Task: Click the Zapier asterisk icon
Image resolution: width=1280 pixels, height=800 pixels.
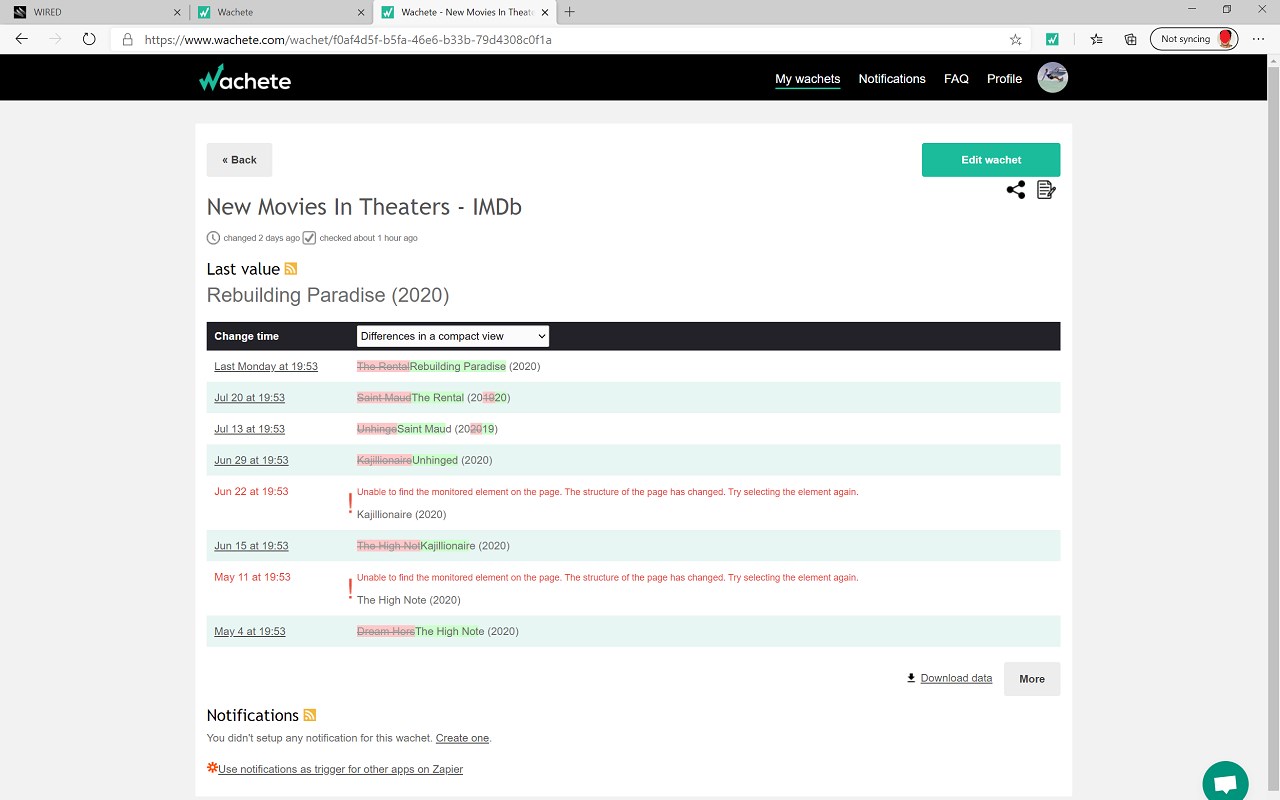Action: 212,768
